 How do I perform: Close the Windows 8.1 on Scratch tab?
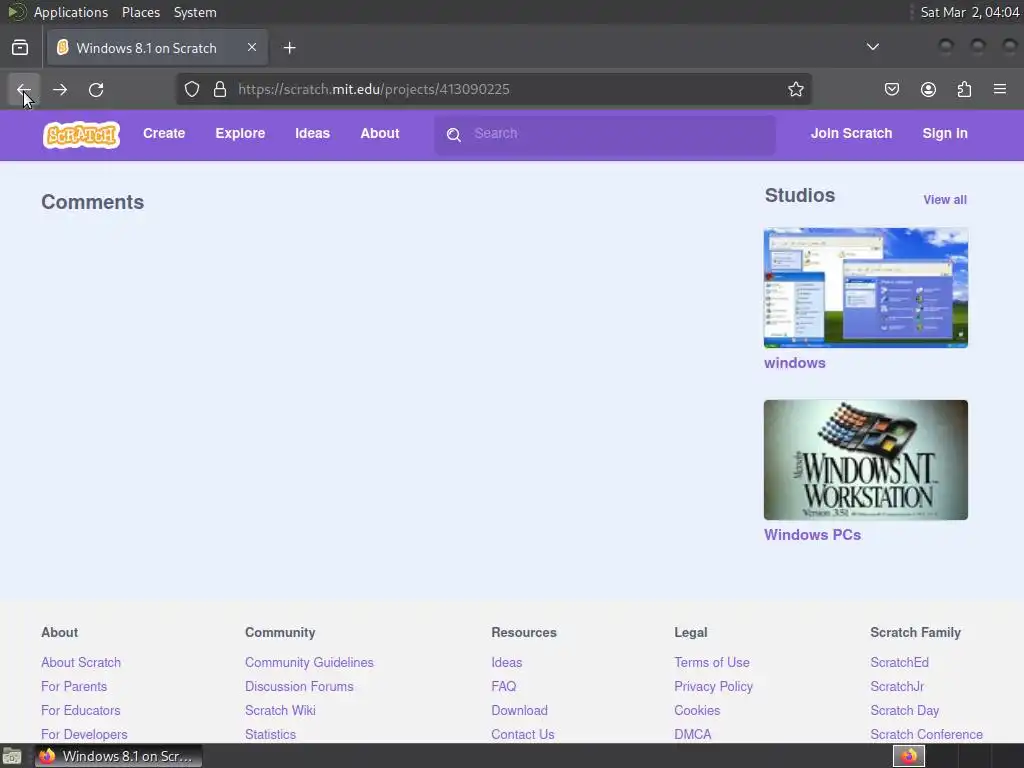[x=252, y=47]
